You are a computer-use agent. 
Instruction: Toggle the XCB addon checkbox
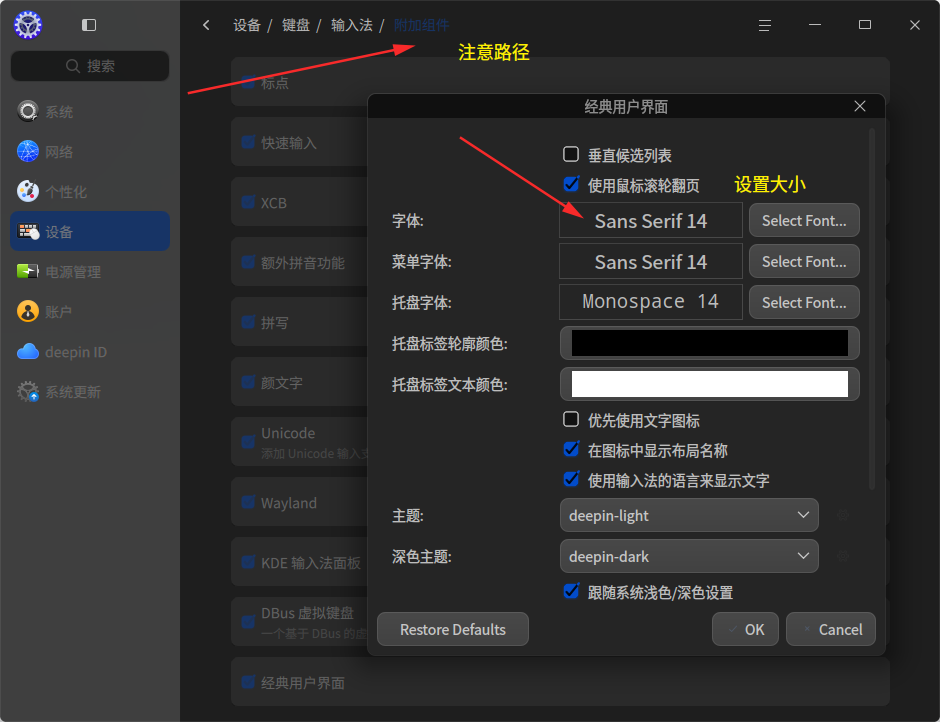point(248,202)
